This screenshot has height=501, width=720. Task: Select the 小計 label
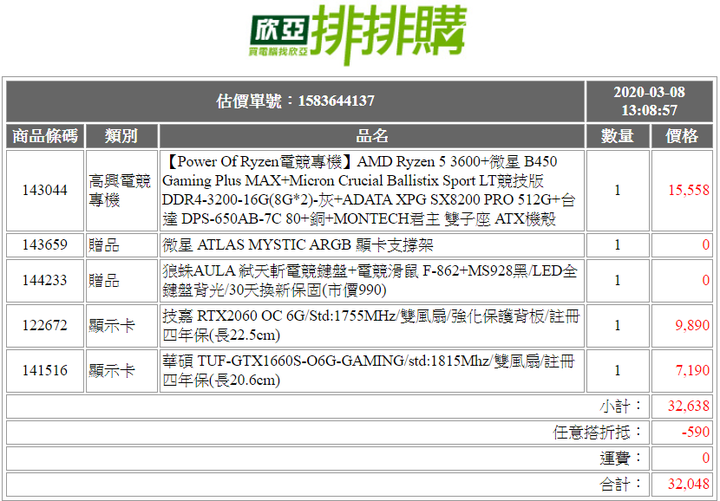pyautogui.click(x=621, y=406)
